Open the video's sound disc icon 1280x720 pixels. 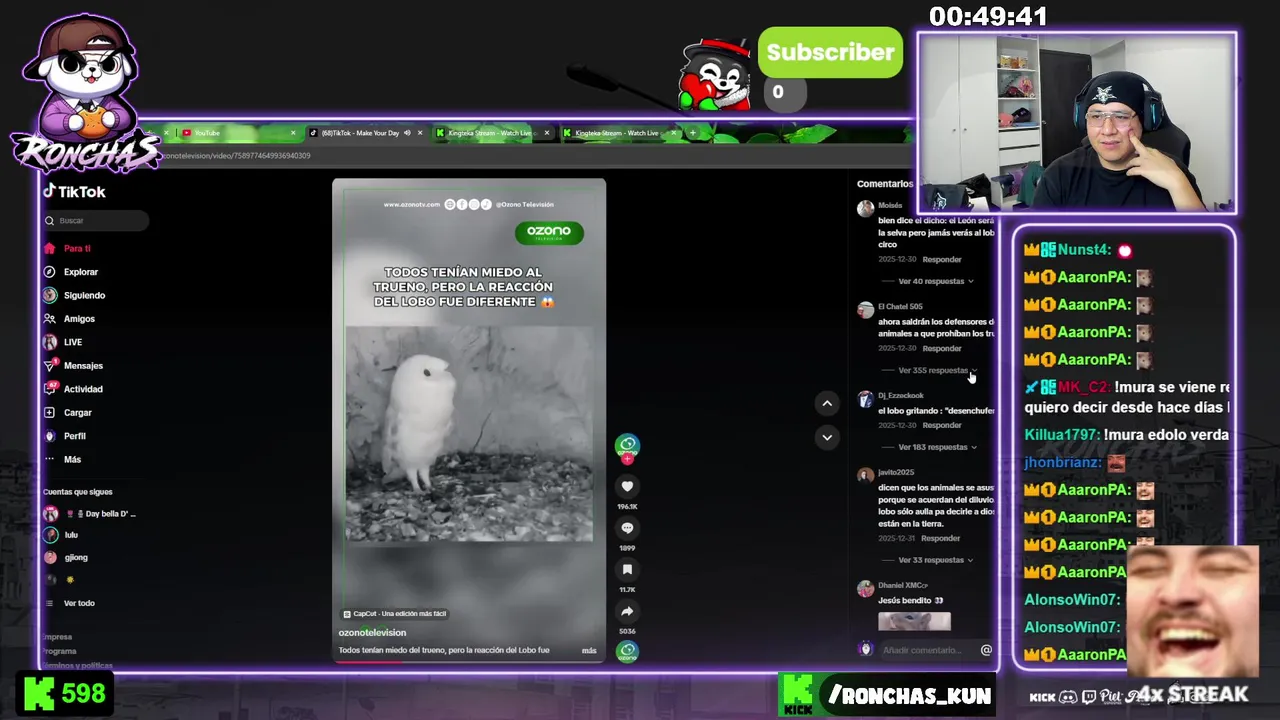coord(627,651)
